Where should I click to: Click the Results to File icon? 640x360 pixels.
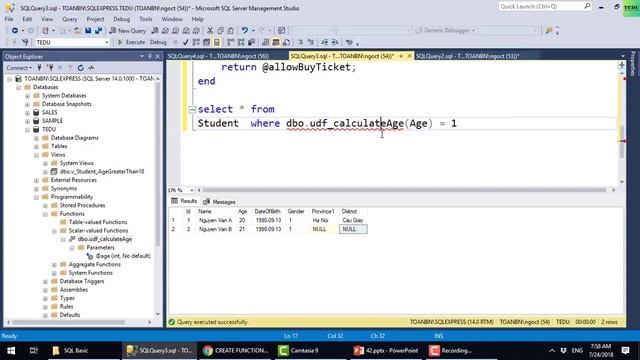tap(287, 42)
